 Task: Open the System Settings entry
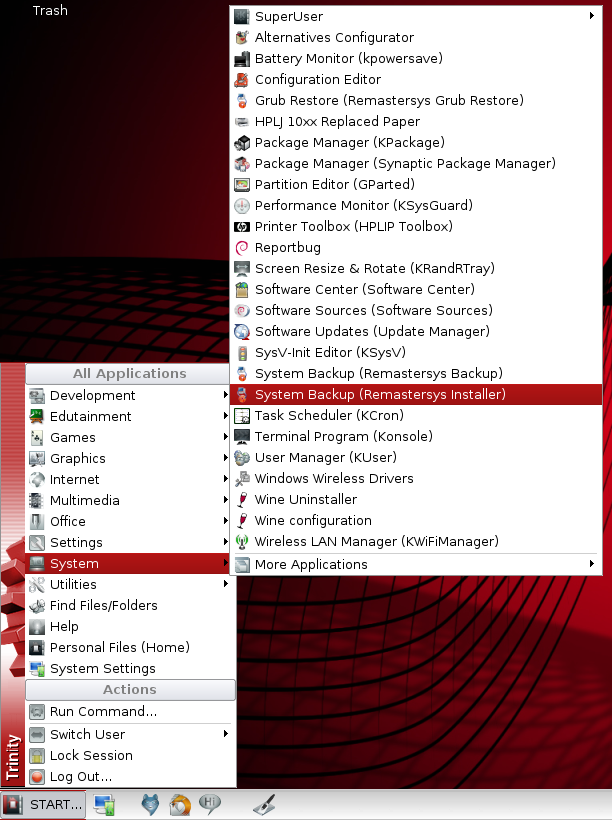(x=128, y=668)
